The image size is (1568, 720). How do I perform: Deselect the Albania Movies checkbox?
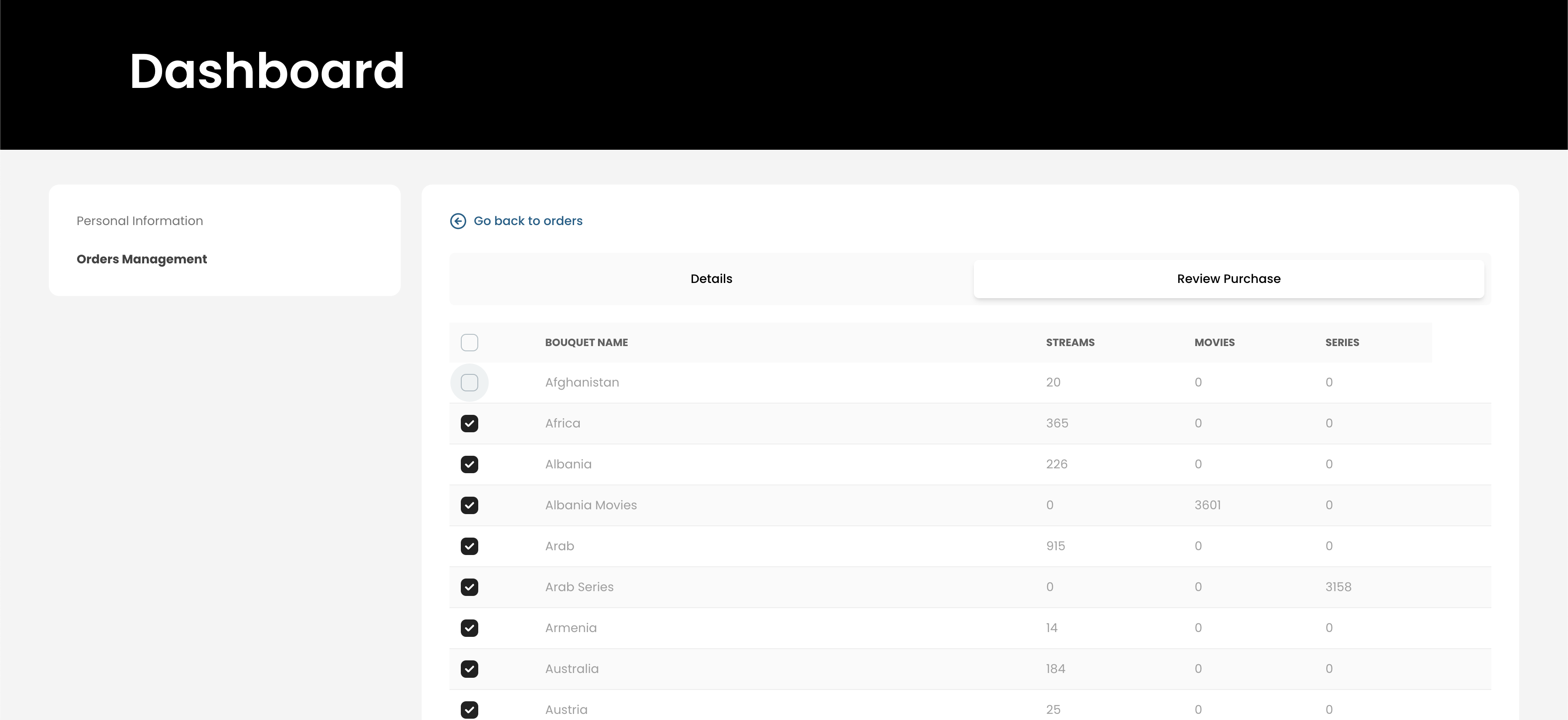pyautogui.click(x=469, y=505)
